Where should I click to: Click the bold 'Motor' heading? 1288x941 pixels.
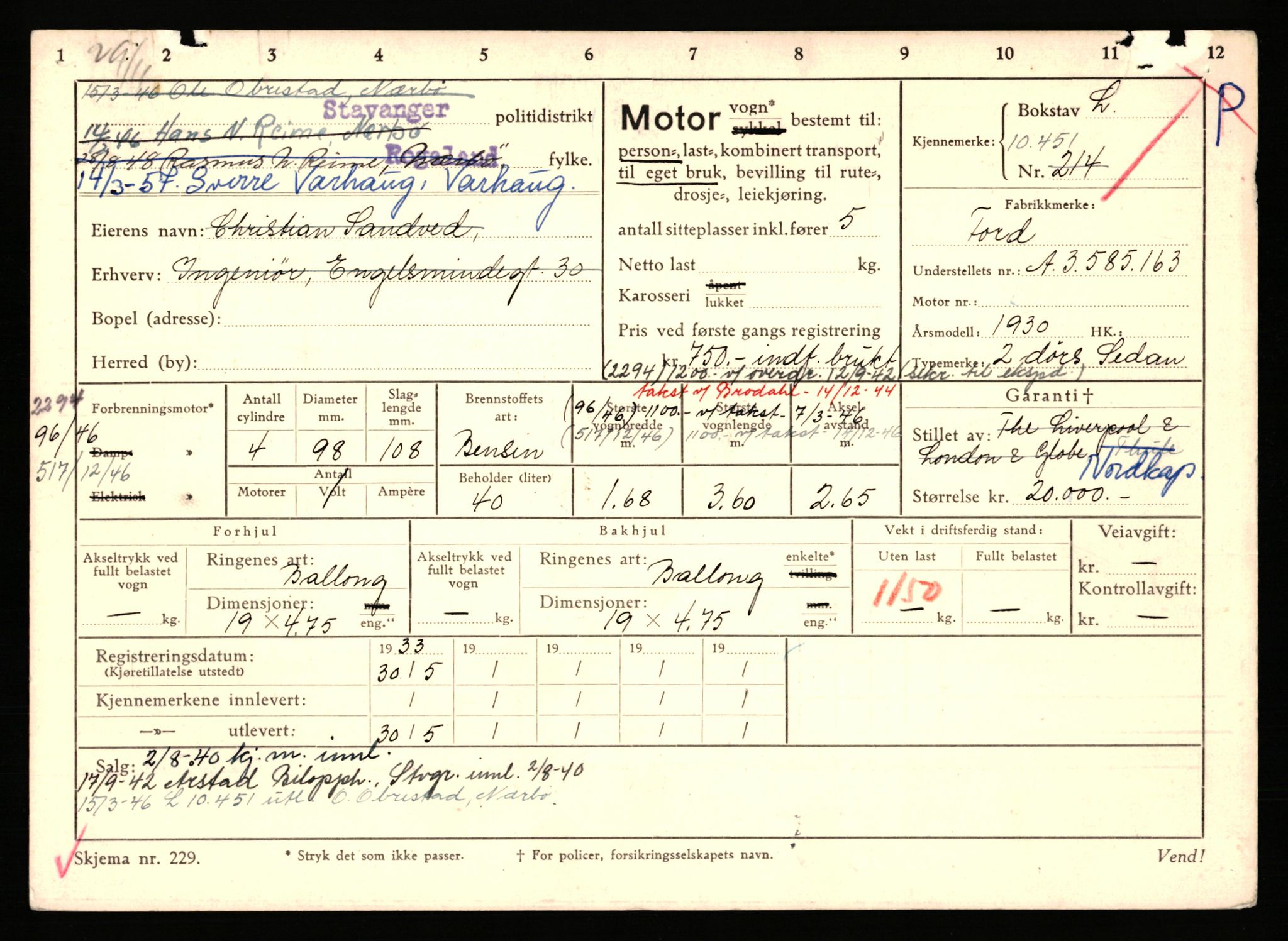pyautogui.click(x=670, y=118)
